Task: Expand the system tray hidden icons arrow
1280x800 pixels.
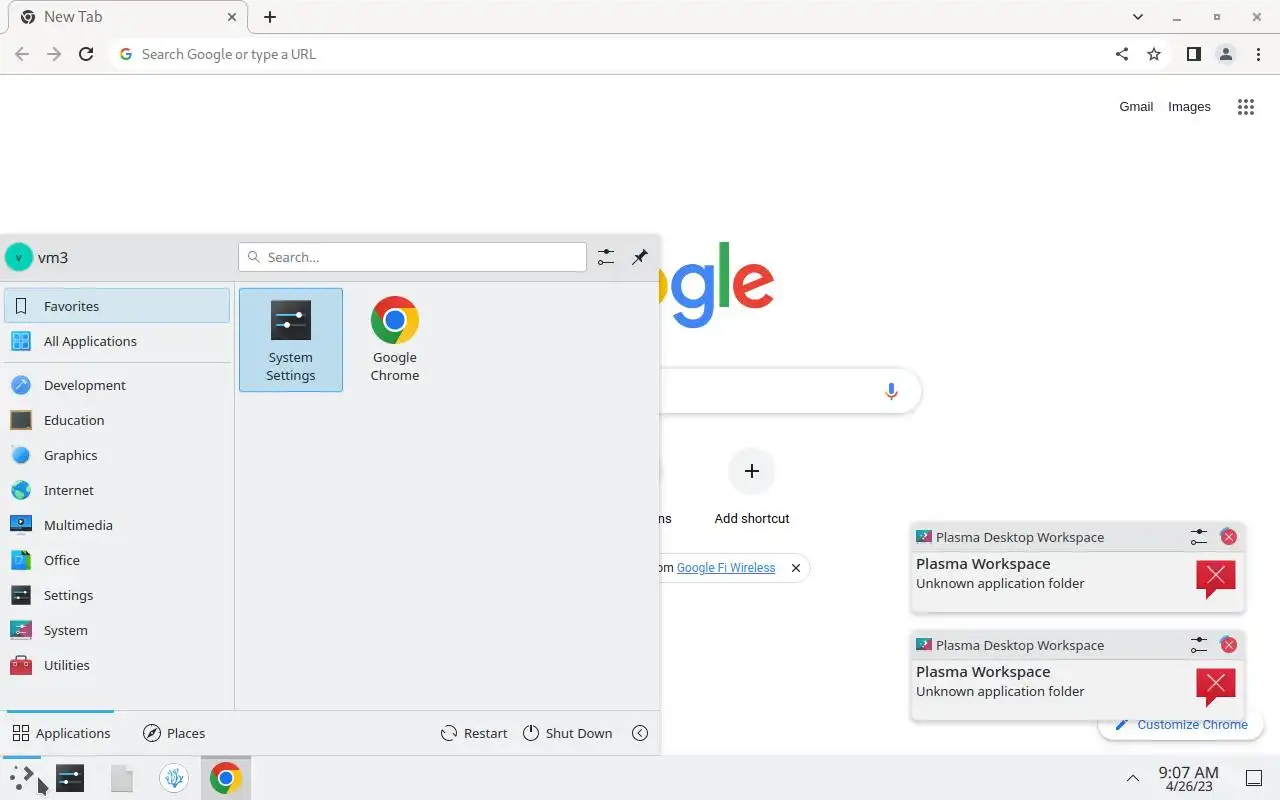Action: pos(1132,778)
